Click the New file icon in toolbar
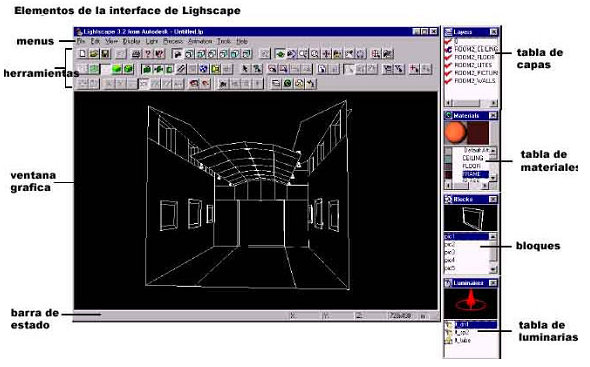The width and height of the screenshot is (590, 367). tap(82, 54)
